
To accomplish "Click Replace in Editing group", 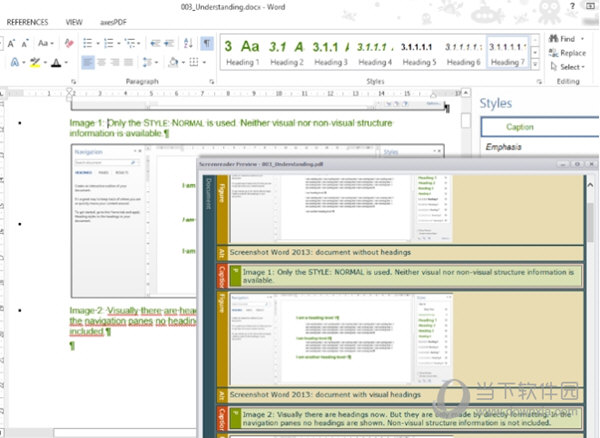I will [567, 53].
